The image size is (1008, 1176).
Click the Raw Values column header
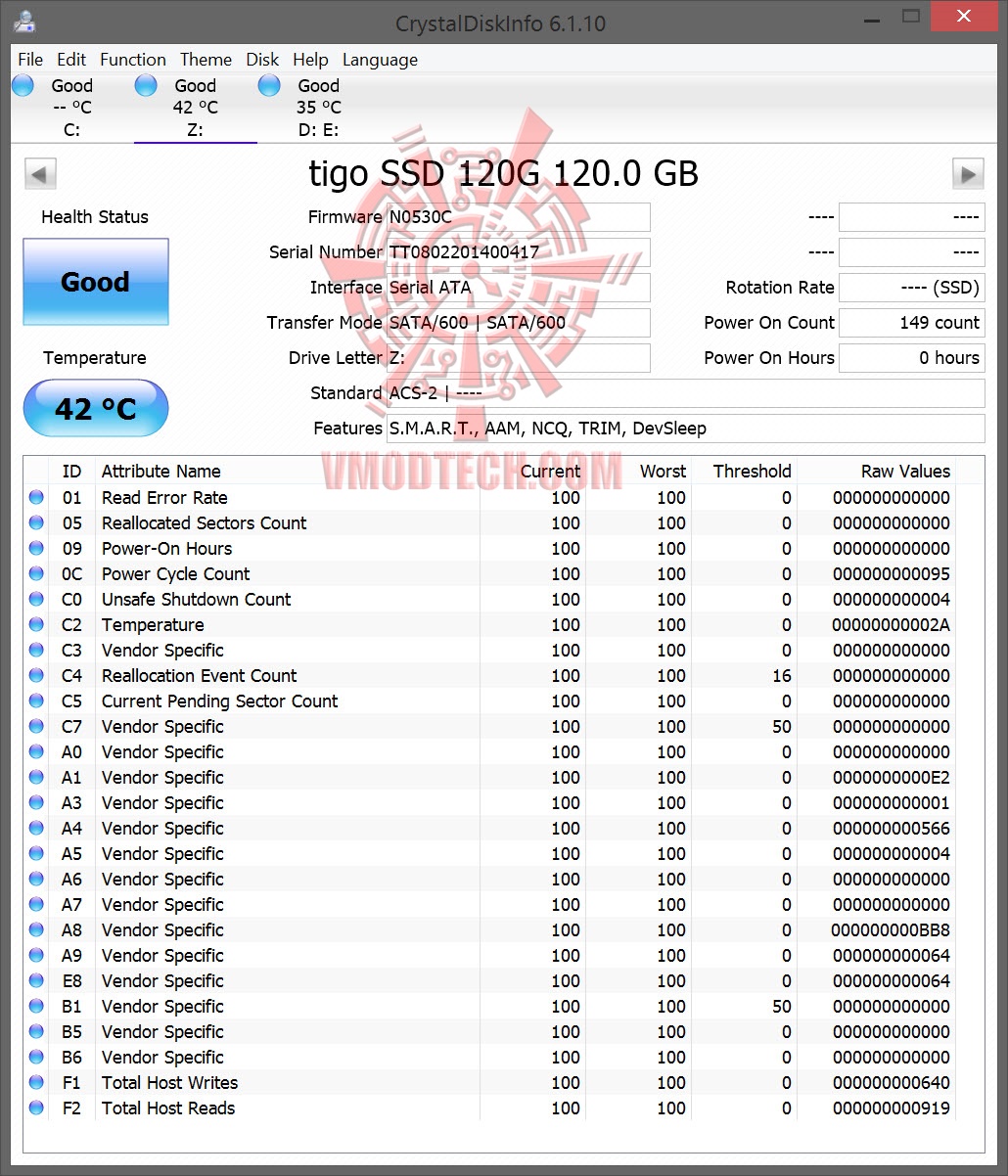pyautogui.click(x=876, y=472)
